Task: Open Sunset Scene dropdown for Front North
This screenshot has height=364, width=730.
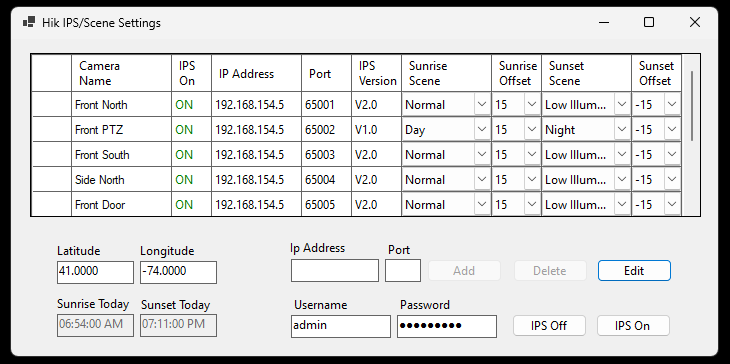Action: (x=622, y=105)
